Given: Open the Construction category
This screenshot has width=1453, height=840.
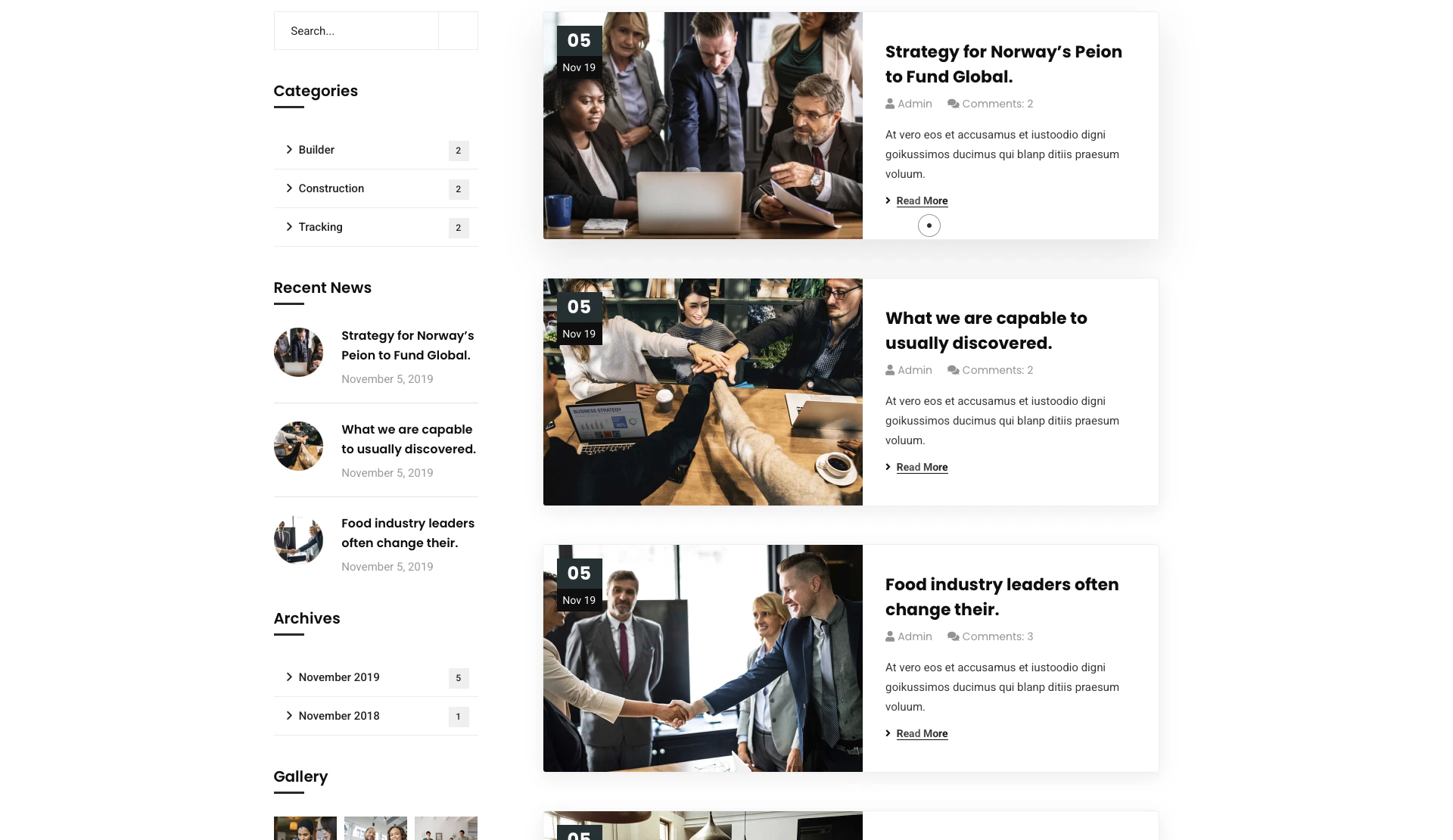Looking at the screenshot, I should [x=331, y=188].
